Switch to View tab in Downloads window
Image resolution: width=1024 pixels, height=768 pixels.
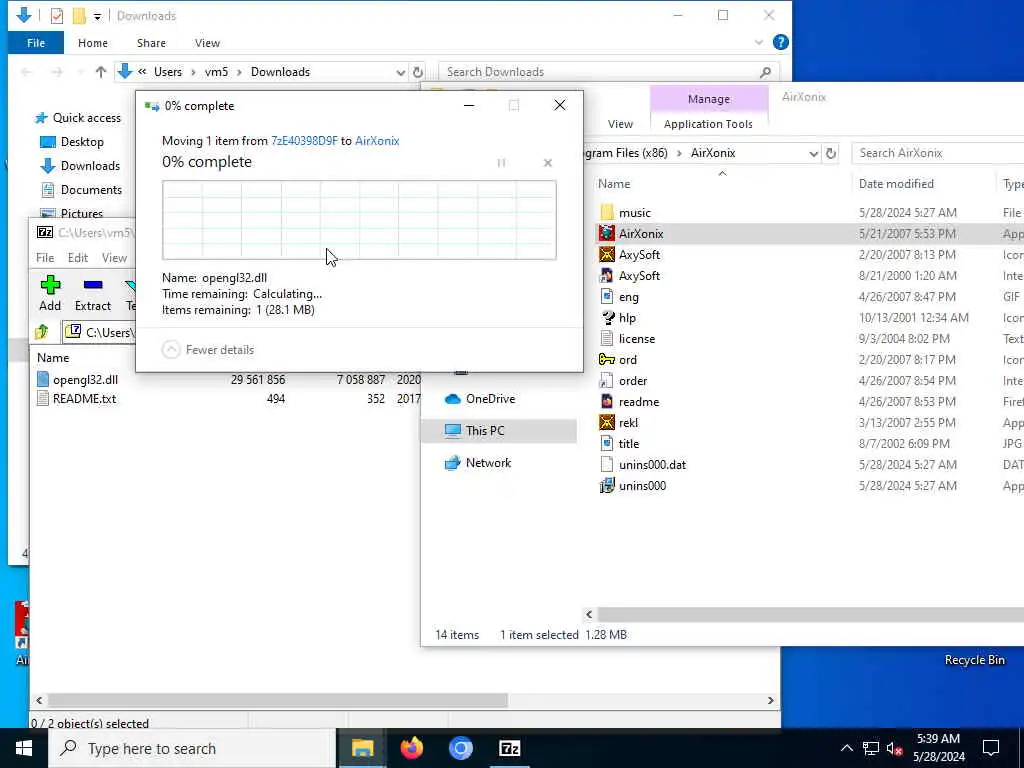point(207,42)
